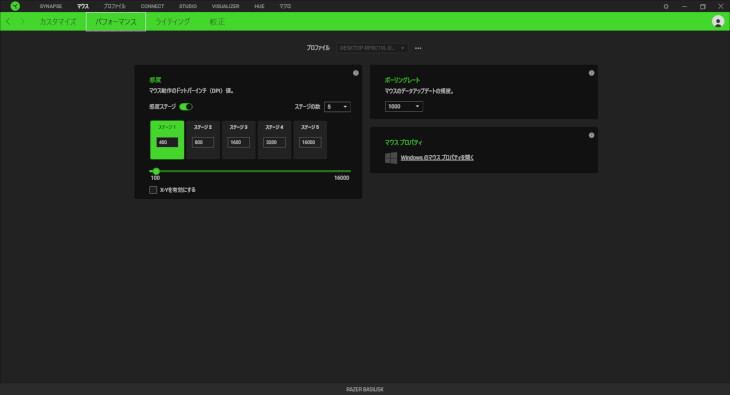730x395 pixels.
Task: Switch to the カスタマイズ tab
Action: 58,21
